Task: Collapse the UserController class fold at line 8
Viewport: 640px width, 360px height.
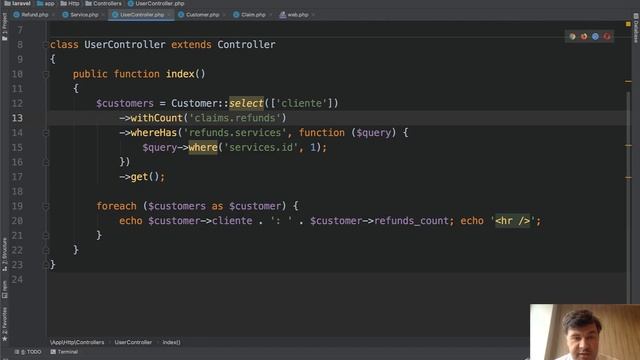Action: point(46,45)
